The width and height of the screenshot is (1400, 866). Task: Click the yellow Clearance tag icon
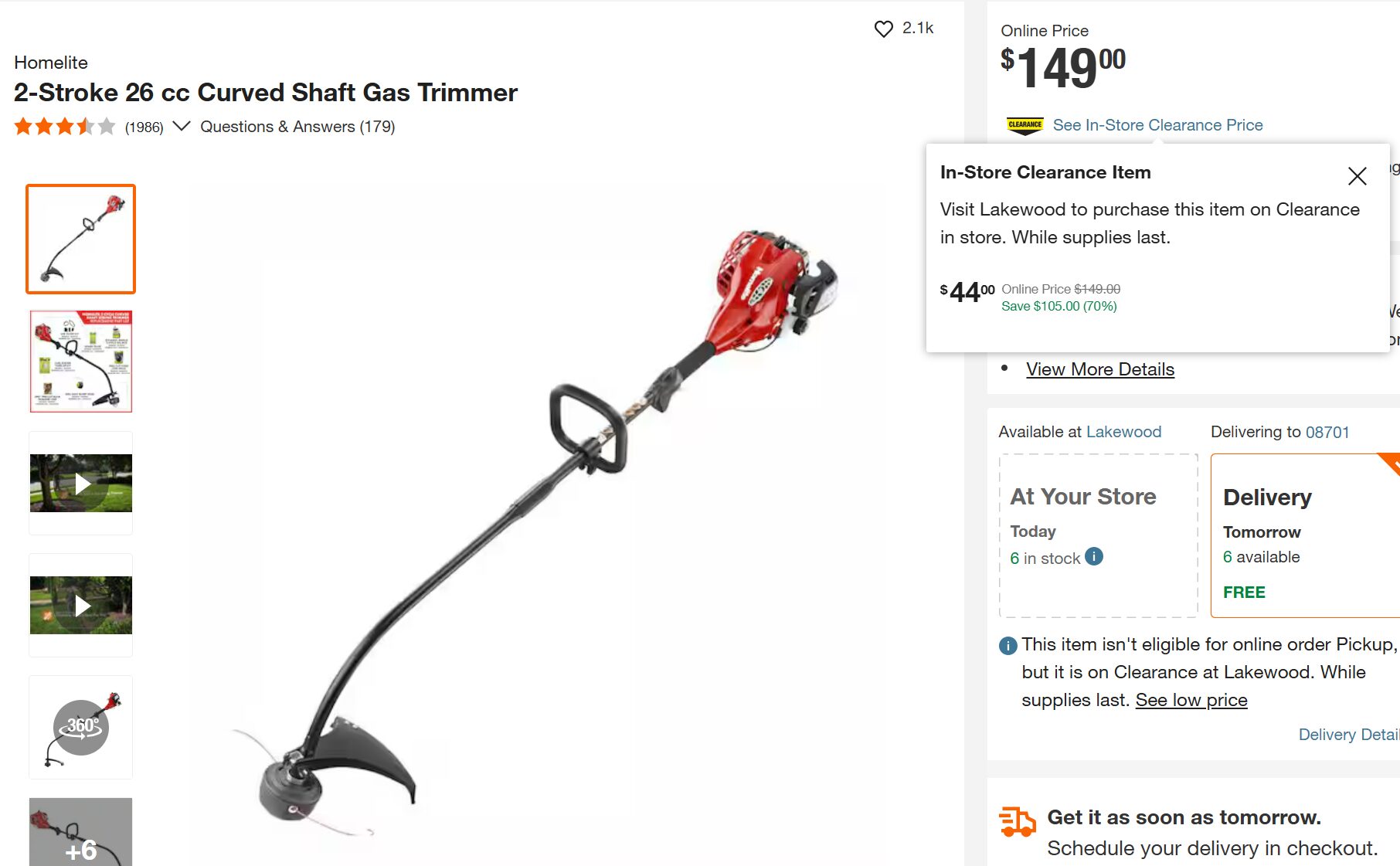click(x=1025, y=125)
